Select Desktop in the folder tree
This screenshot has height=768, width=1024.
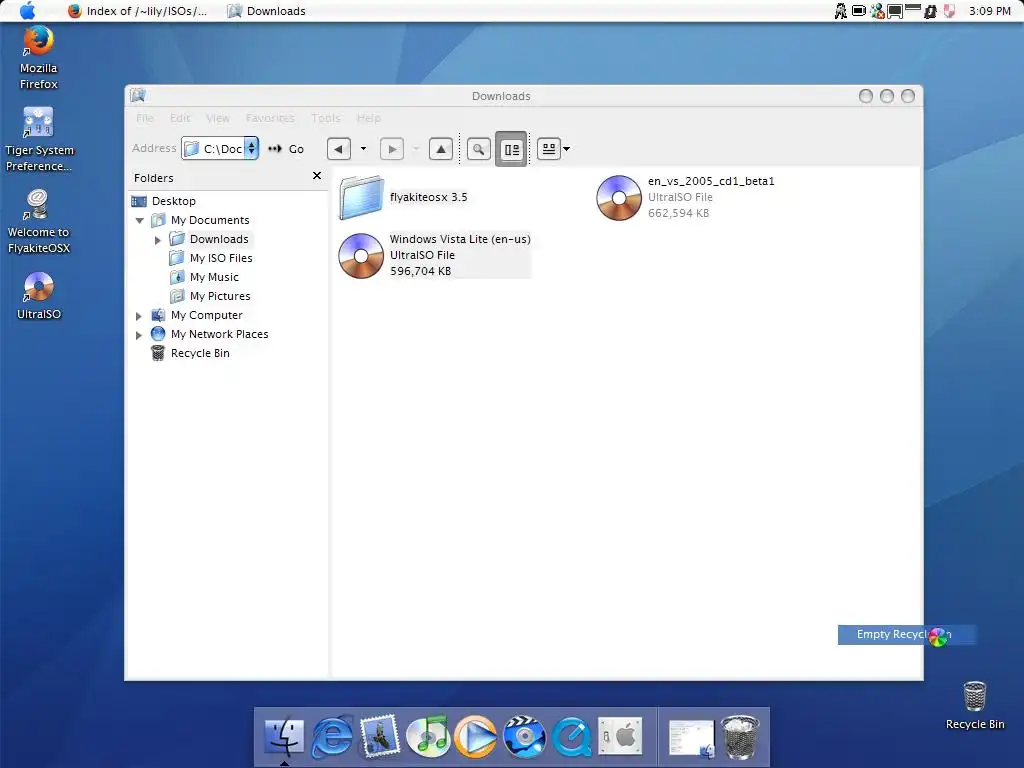(173, 201)
